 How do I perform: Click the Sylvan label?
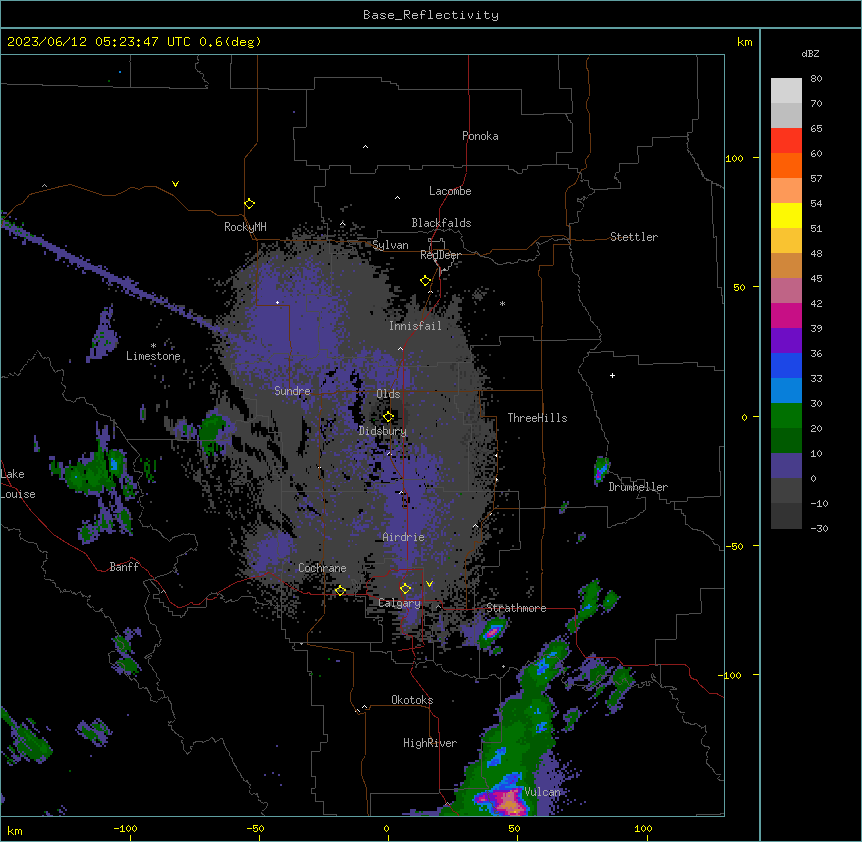[390, 245]
